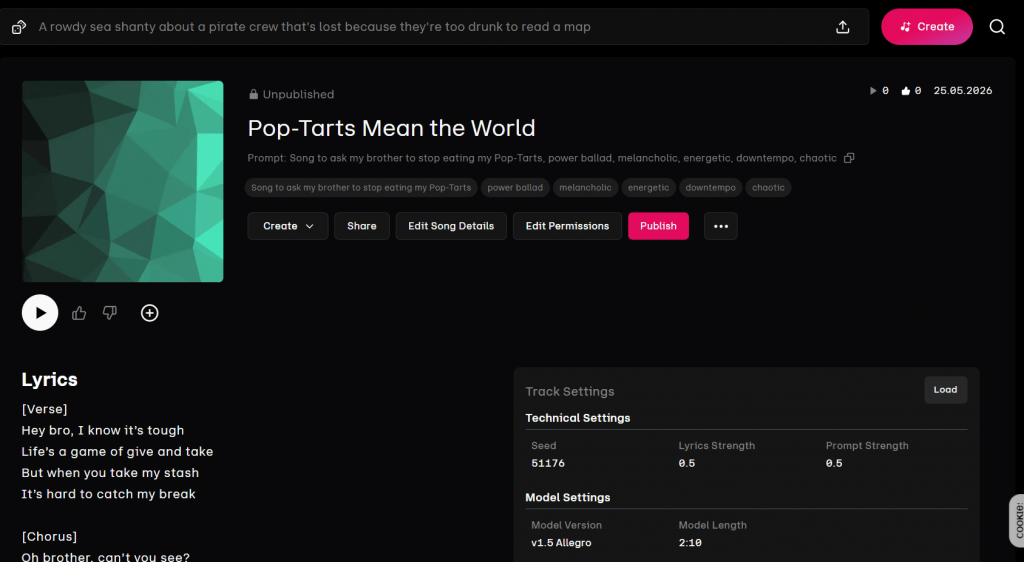Click the lock icon beside Unpublished
This screenshot has width=1024, height=562.
(253, 94)
